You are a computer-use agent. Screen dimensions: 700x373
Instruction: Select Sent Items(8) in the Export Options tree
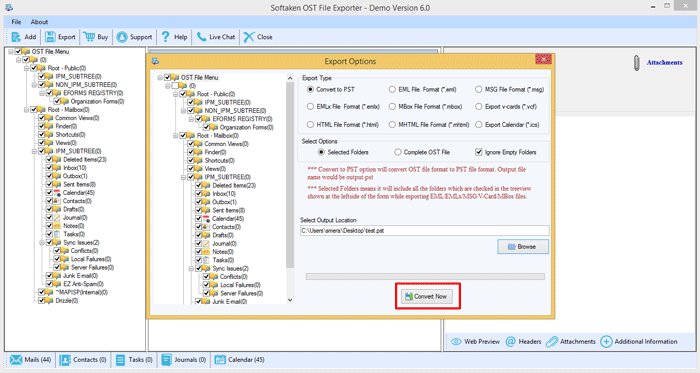pyautogui.click(x=229, y=210)
